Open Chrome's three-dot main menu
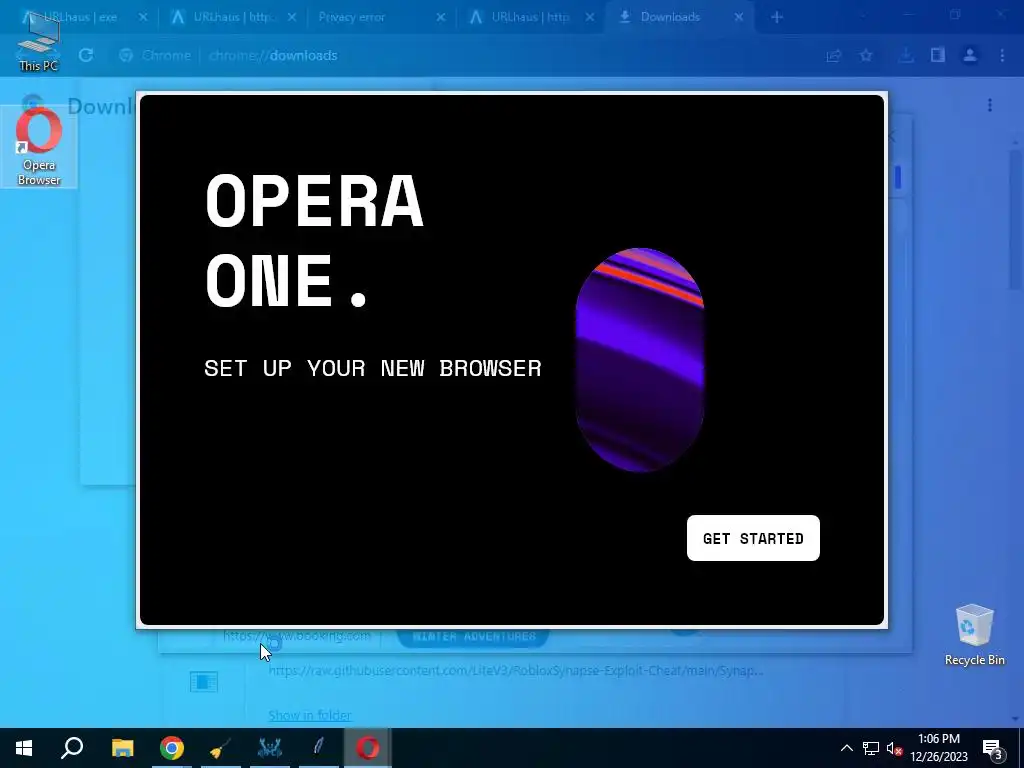The width and height of the screenshot is (1024, 768). coord(1002,56)
